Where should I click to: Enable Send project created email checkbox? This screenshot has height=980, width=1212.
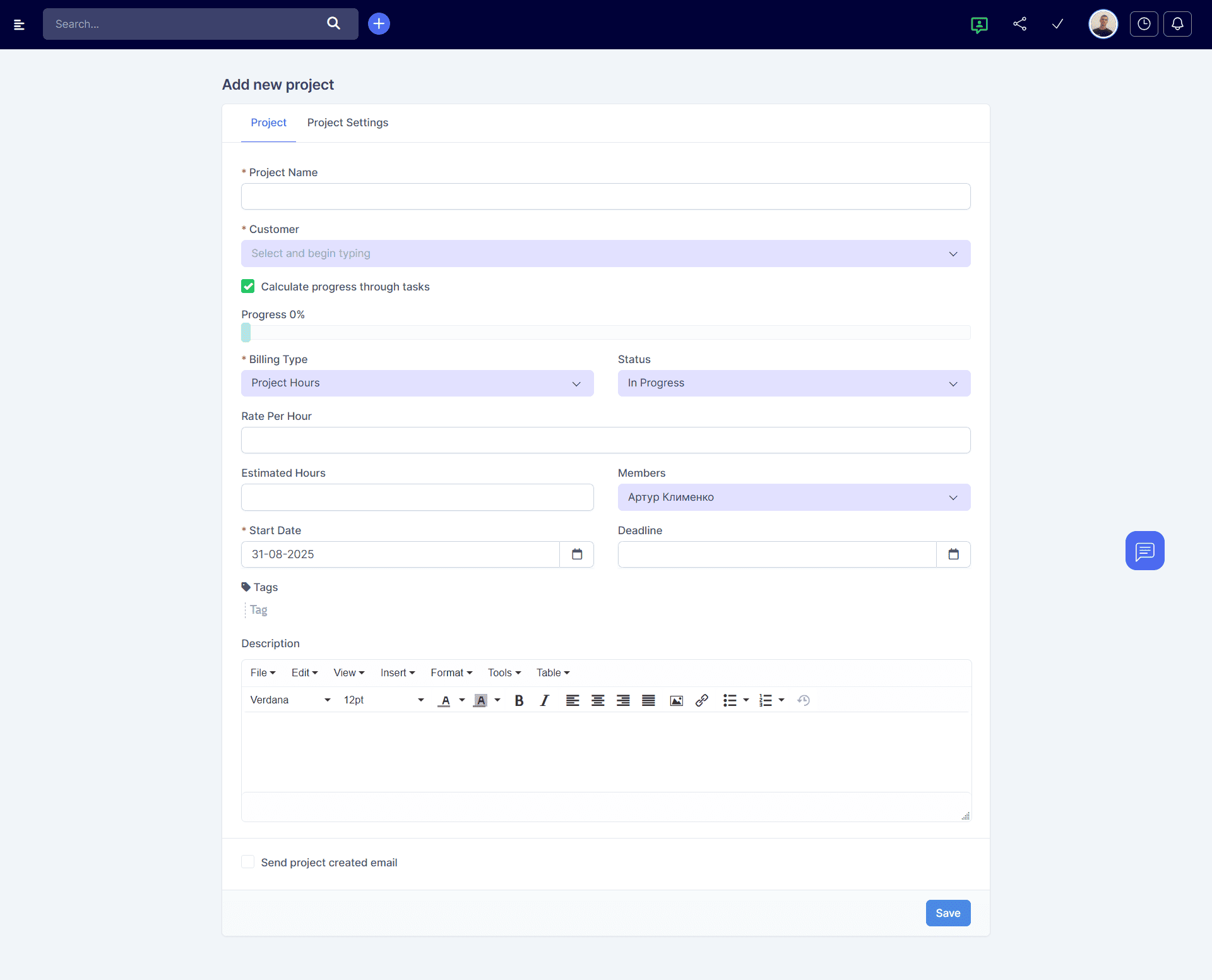click(248, 862)
